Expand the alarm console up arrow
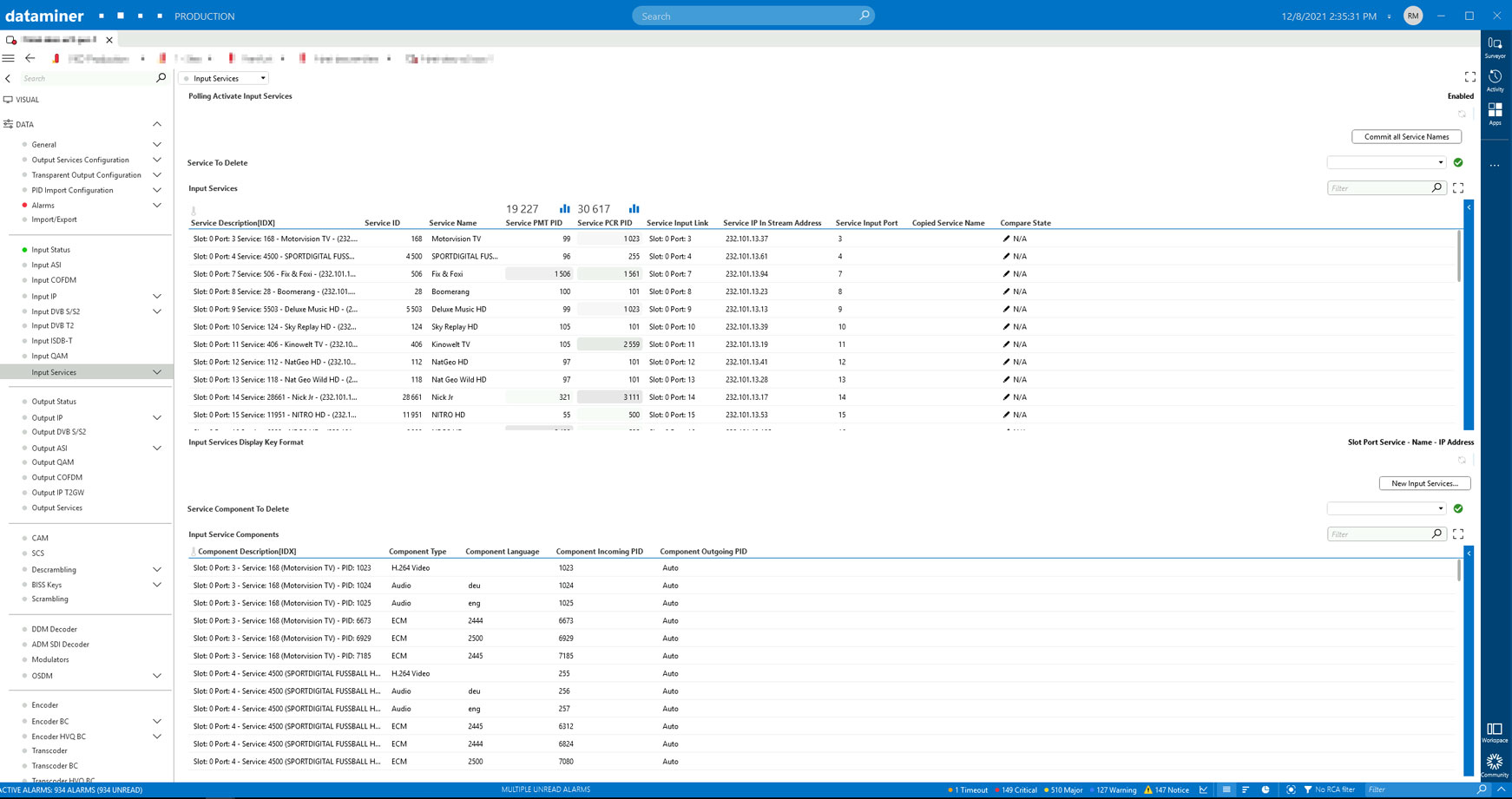 (1501, 789)
